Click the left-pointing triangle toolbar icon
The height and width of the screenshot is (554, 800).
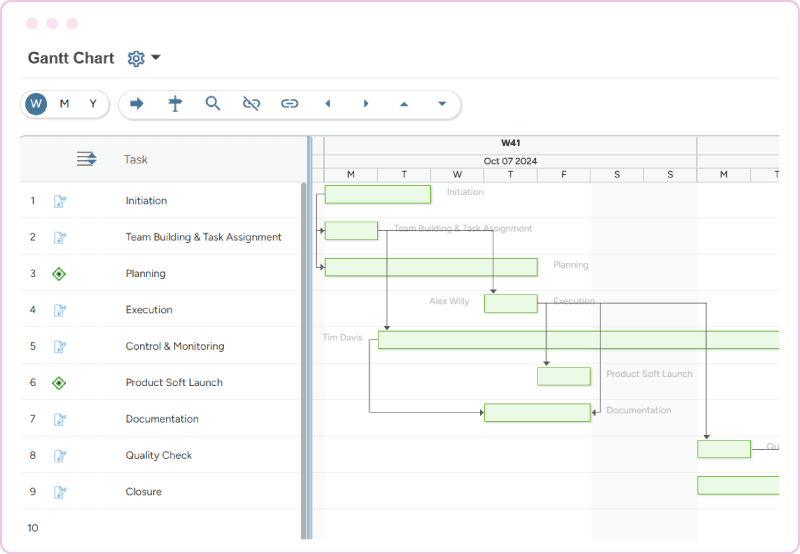(x=327, y=104)
